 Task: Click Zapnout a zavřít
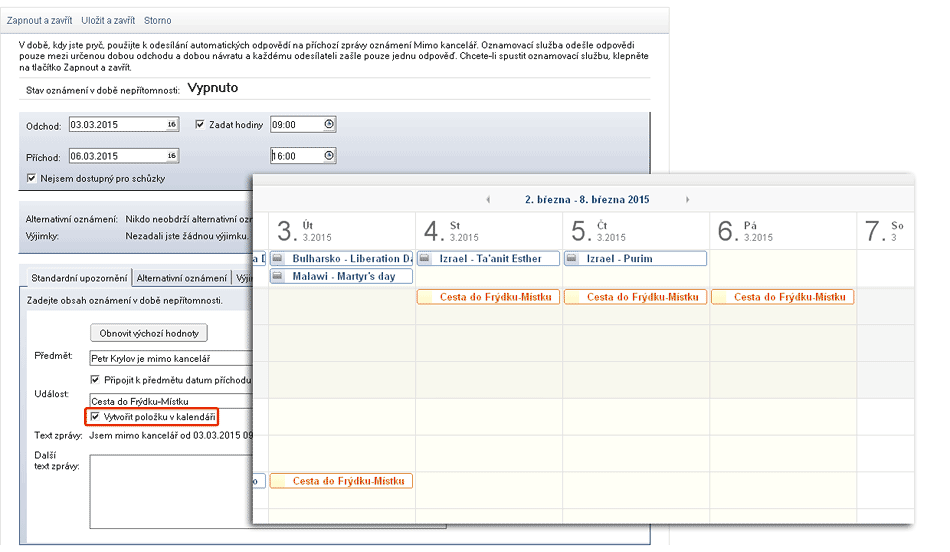(x=38, y=20)
